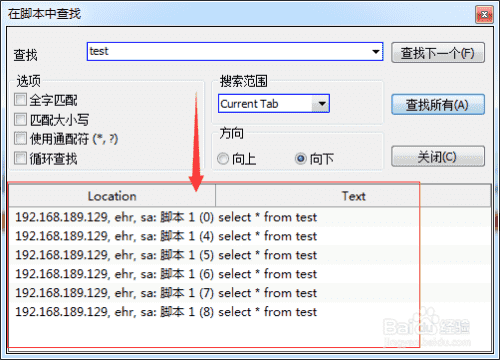Open the Current Tab search scope dropdown
Screen dimensions: 500x360
point(274,104)
